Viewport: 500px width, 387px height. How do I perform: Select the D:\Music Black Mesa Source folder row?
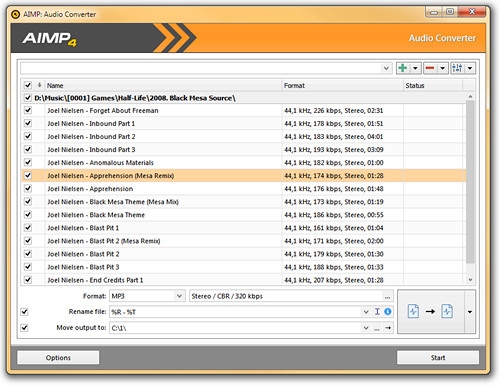(x=243, y=98)
